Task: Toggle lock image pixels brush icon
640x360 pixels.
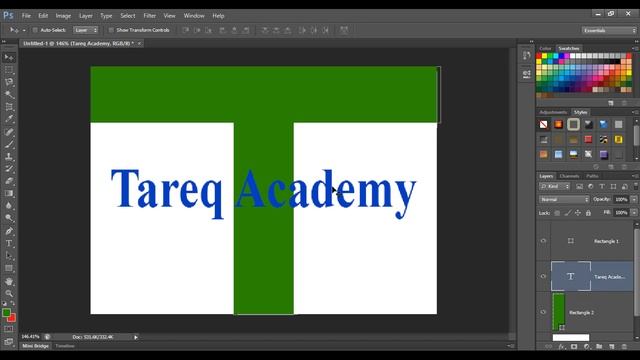Action: 568,213
